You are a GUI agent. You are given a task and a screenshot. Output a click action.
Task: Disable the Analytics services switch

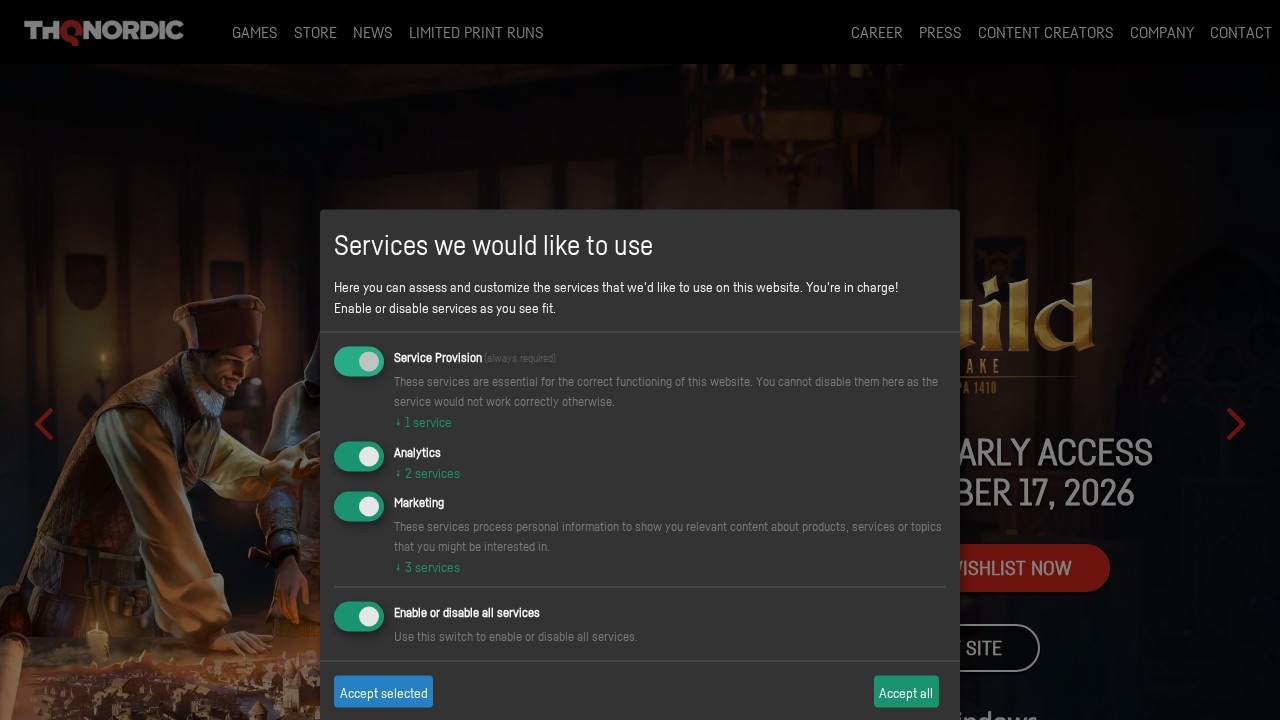(359, 456)
